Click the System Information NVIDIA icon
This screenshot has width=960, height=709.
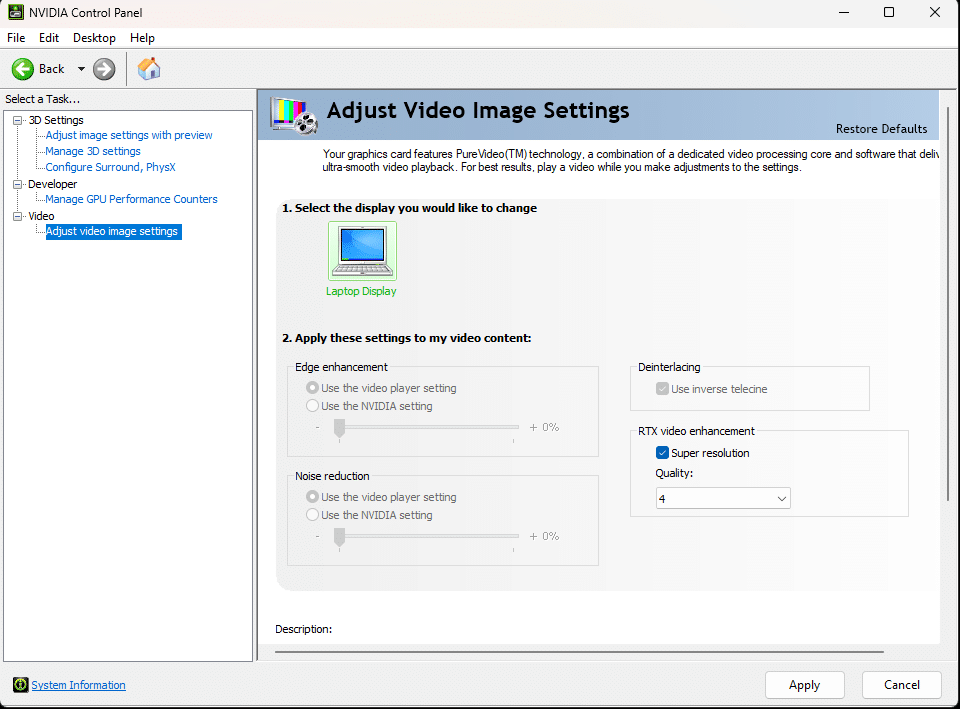[20, 685]
